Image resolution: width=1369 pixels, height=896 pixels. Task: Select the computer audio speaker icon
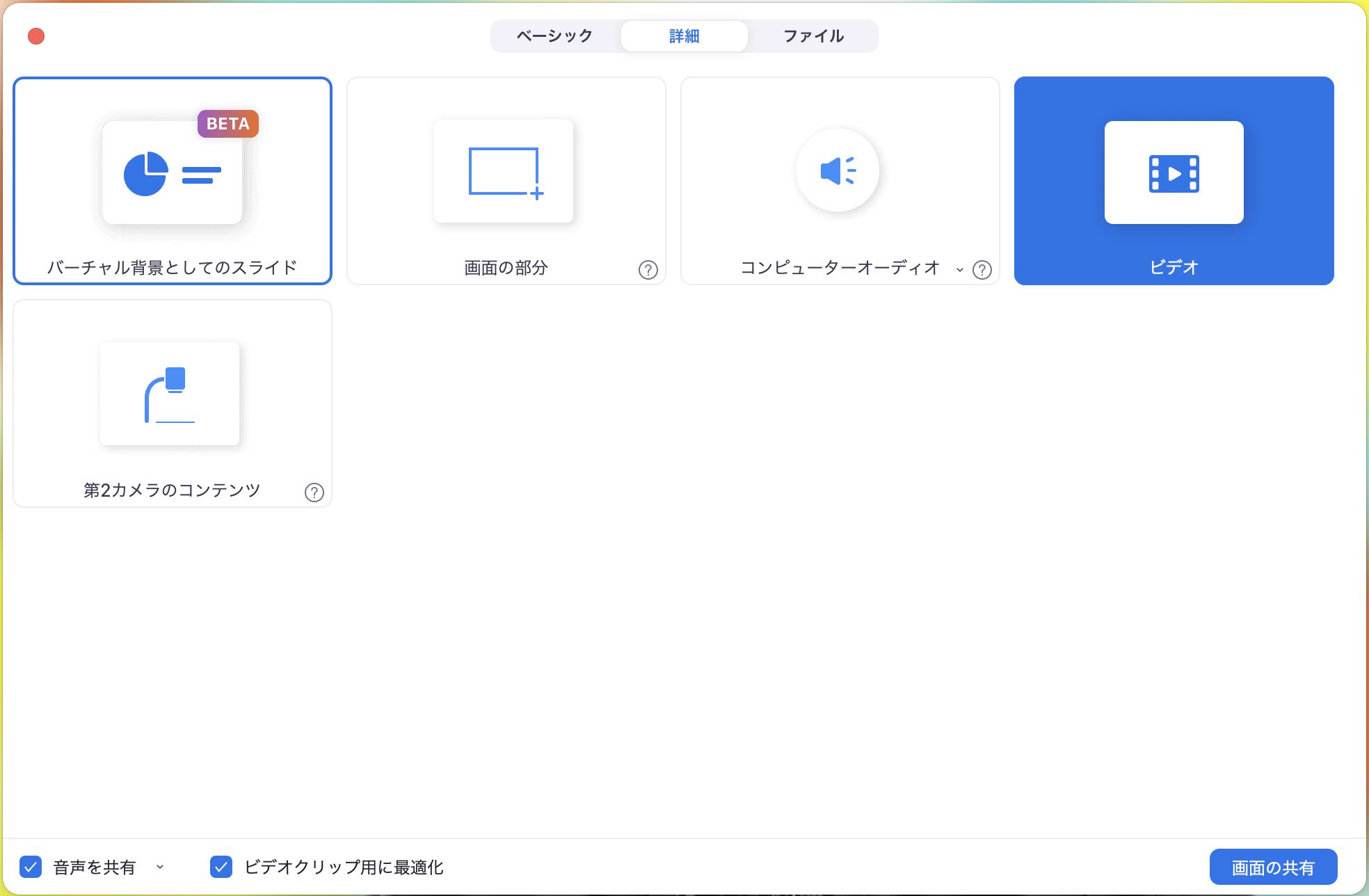pyautogui.click(x=838, y=170)
